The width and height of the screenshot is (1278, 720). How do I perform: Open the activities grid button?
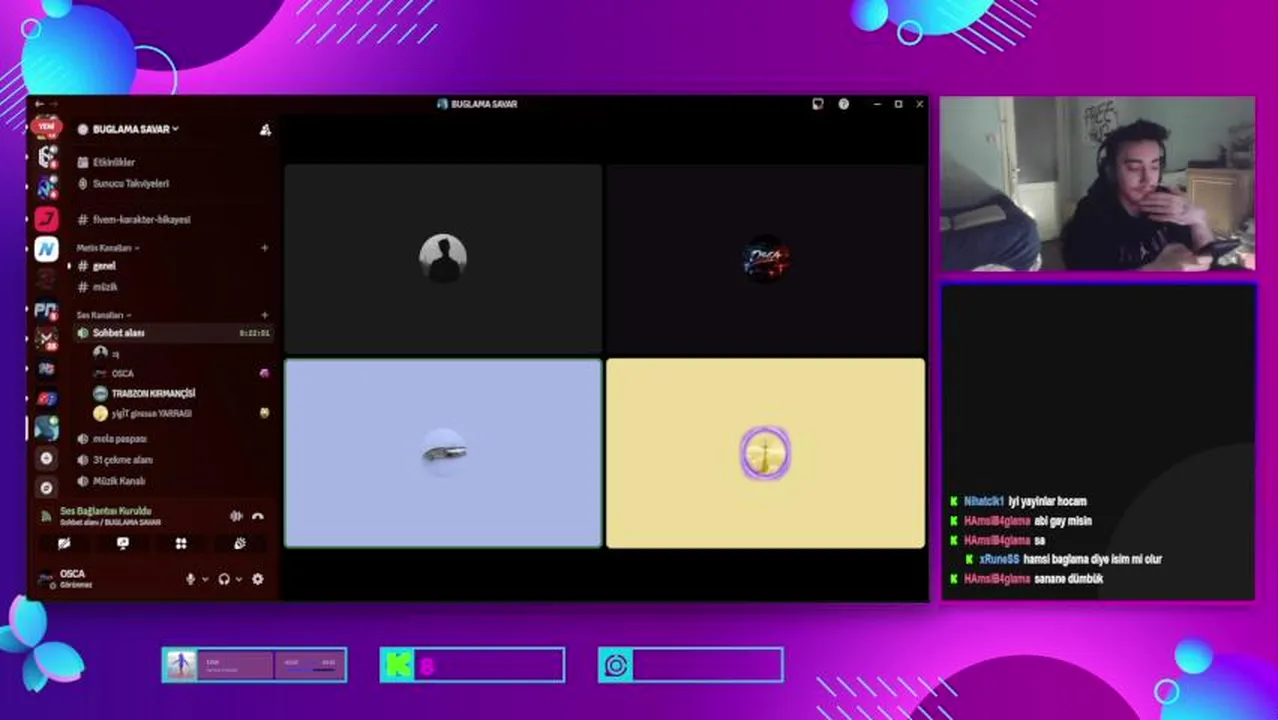(181, 544)
